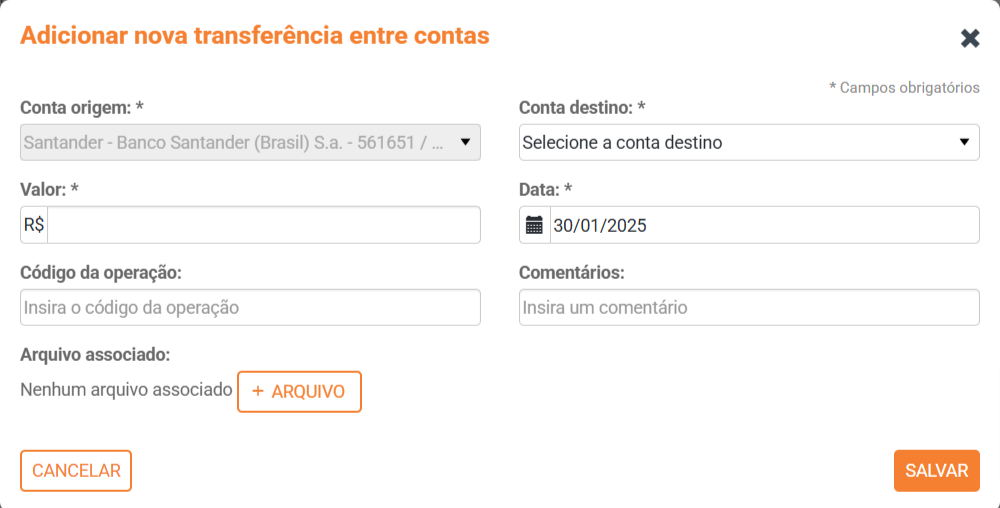This screenshot has width=1000, height=508.
Task: Click the Santander Conta origem dropdown
Action: 235,142
